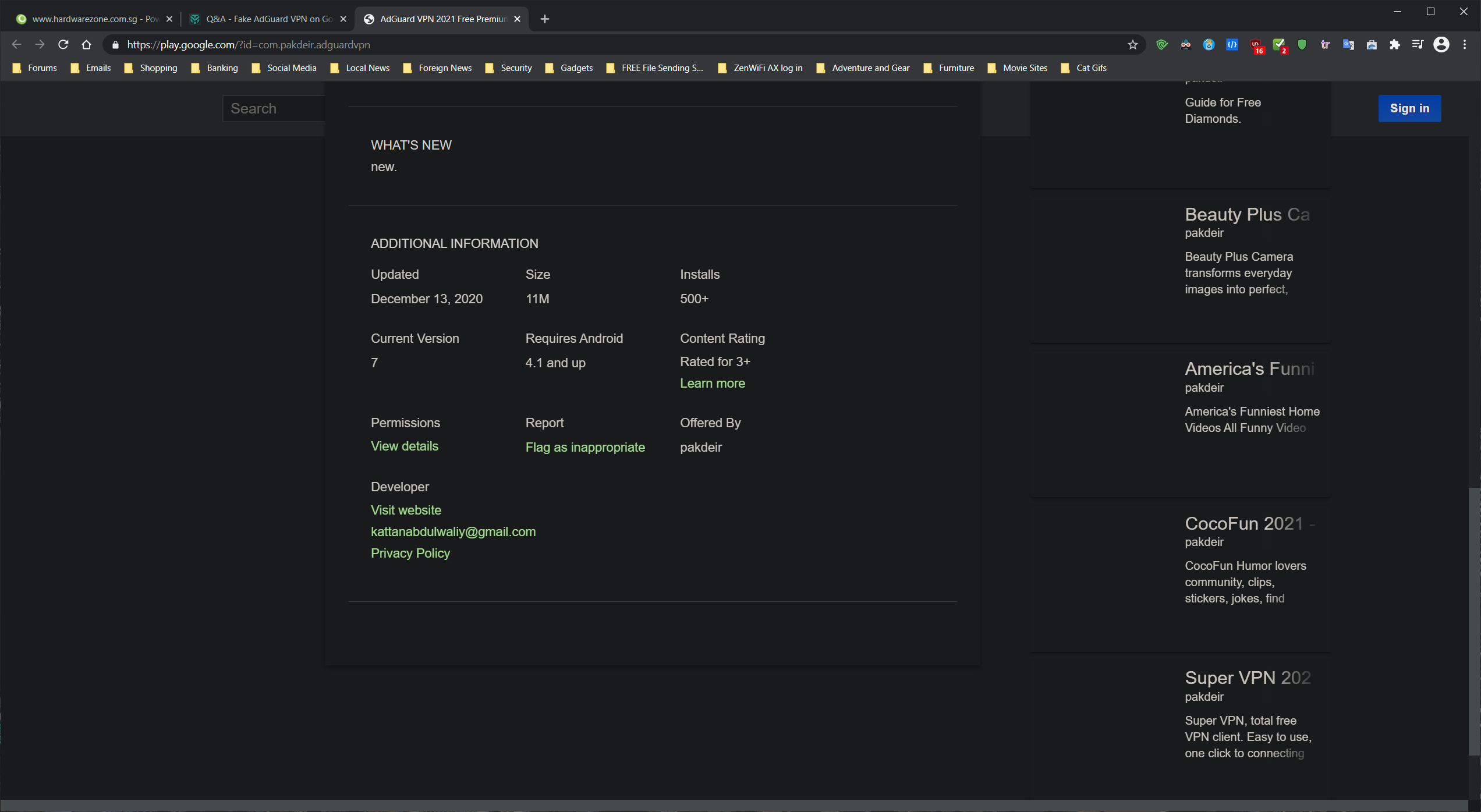Click the Flag as inappropriate link
The image size is (1481, 812).
[x=585, y=447]
